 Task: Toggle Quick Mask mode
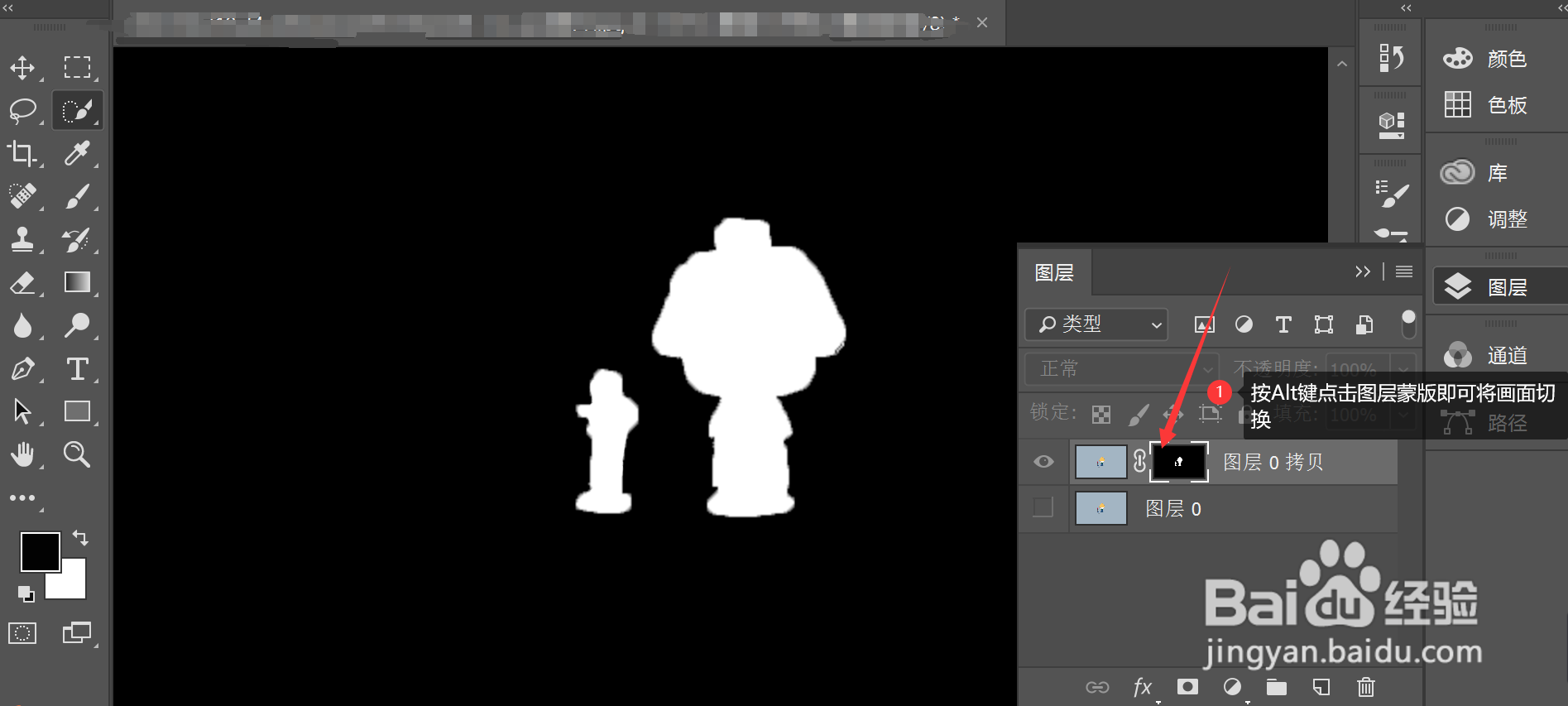22,634
